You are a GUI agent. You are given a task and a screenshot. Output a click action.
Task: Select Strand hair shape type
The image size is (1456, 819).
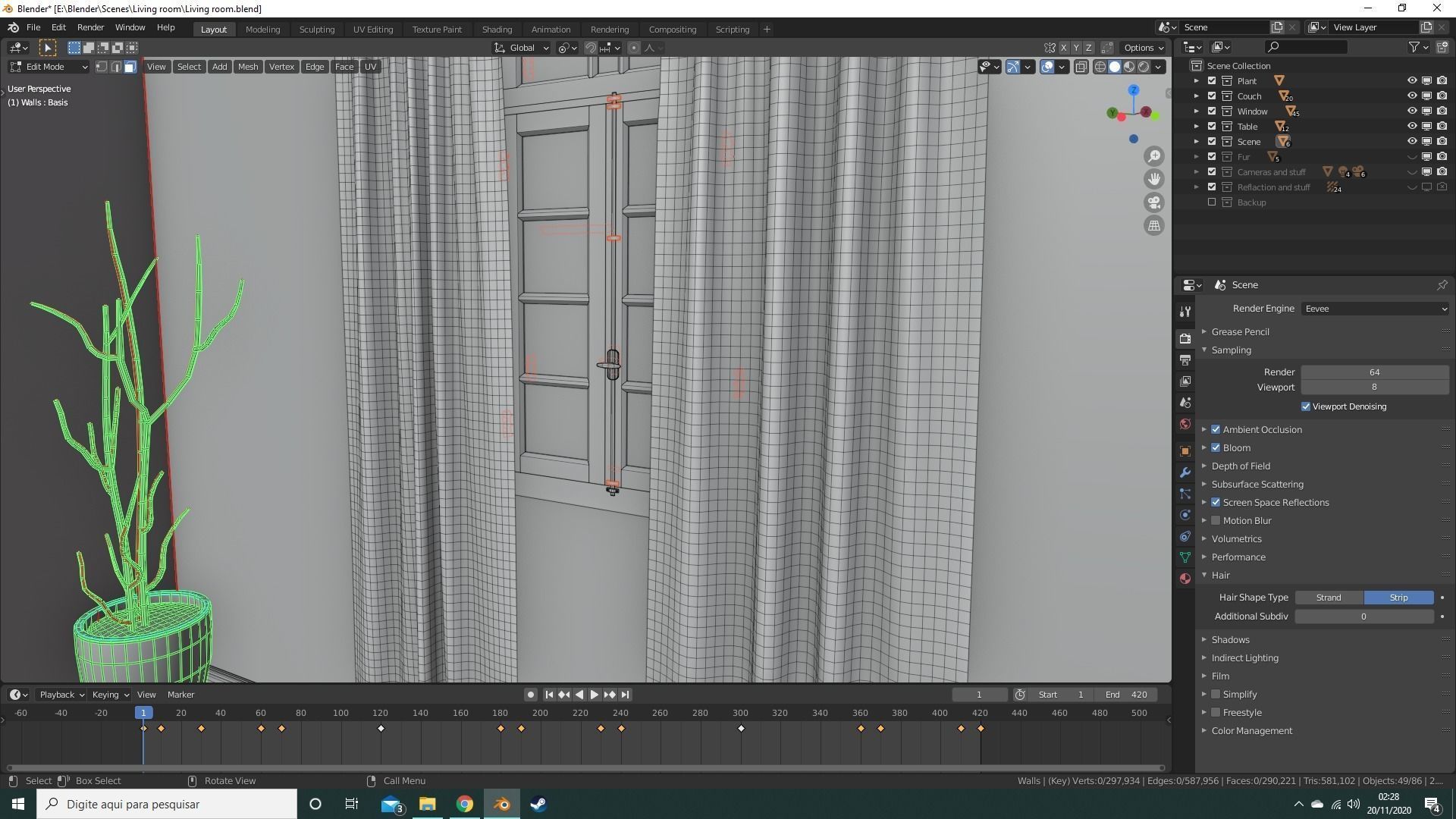click(1328, 598)
